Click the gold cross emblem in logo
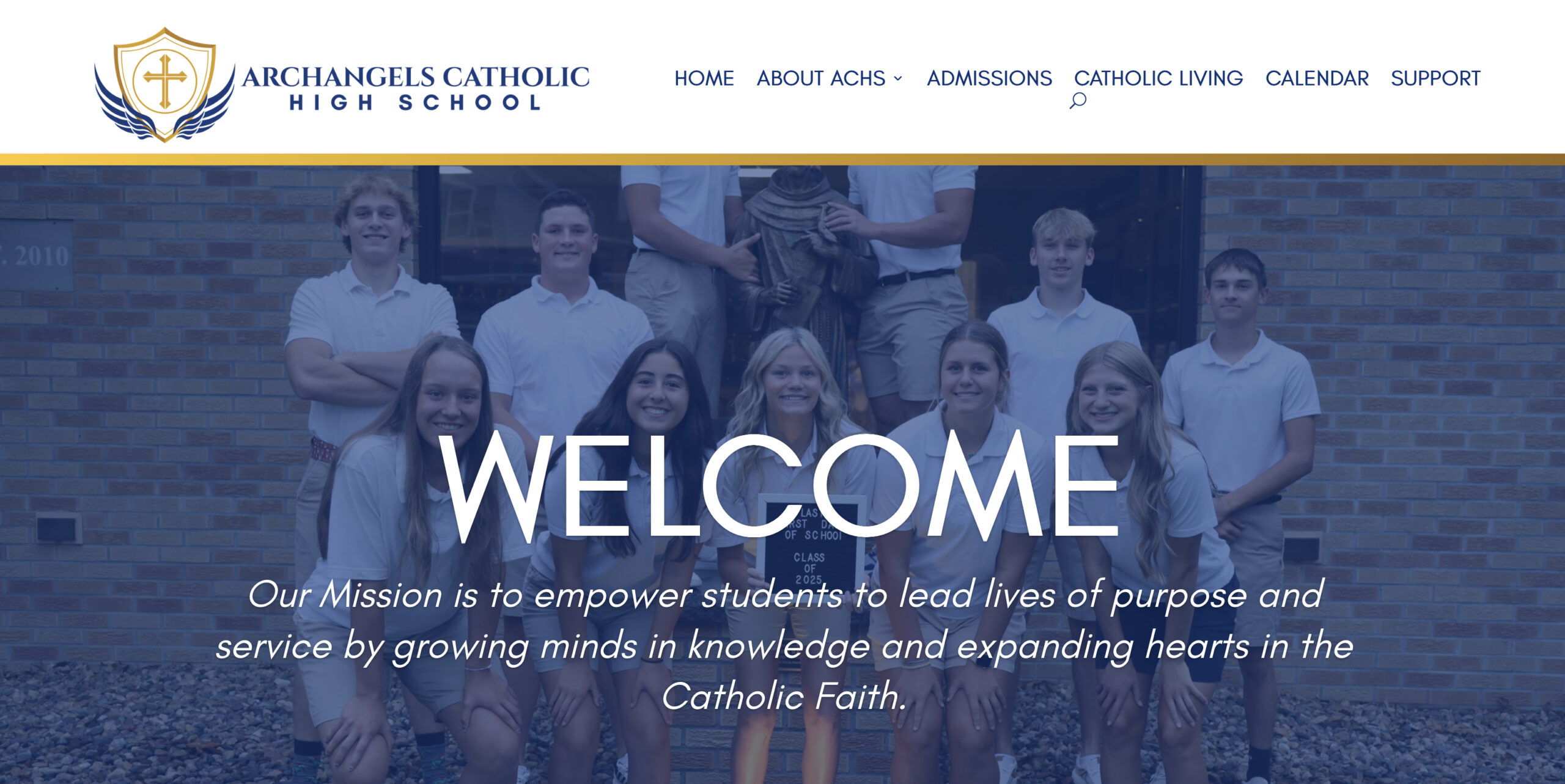 click(164, 81)
